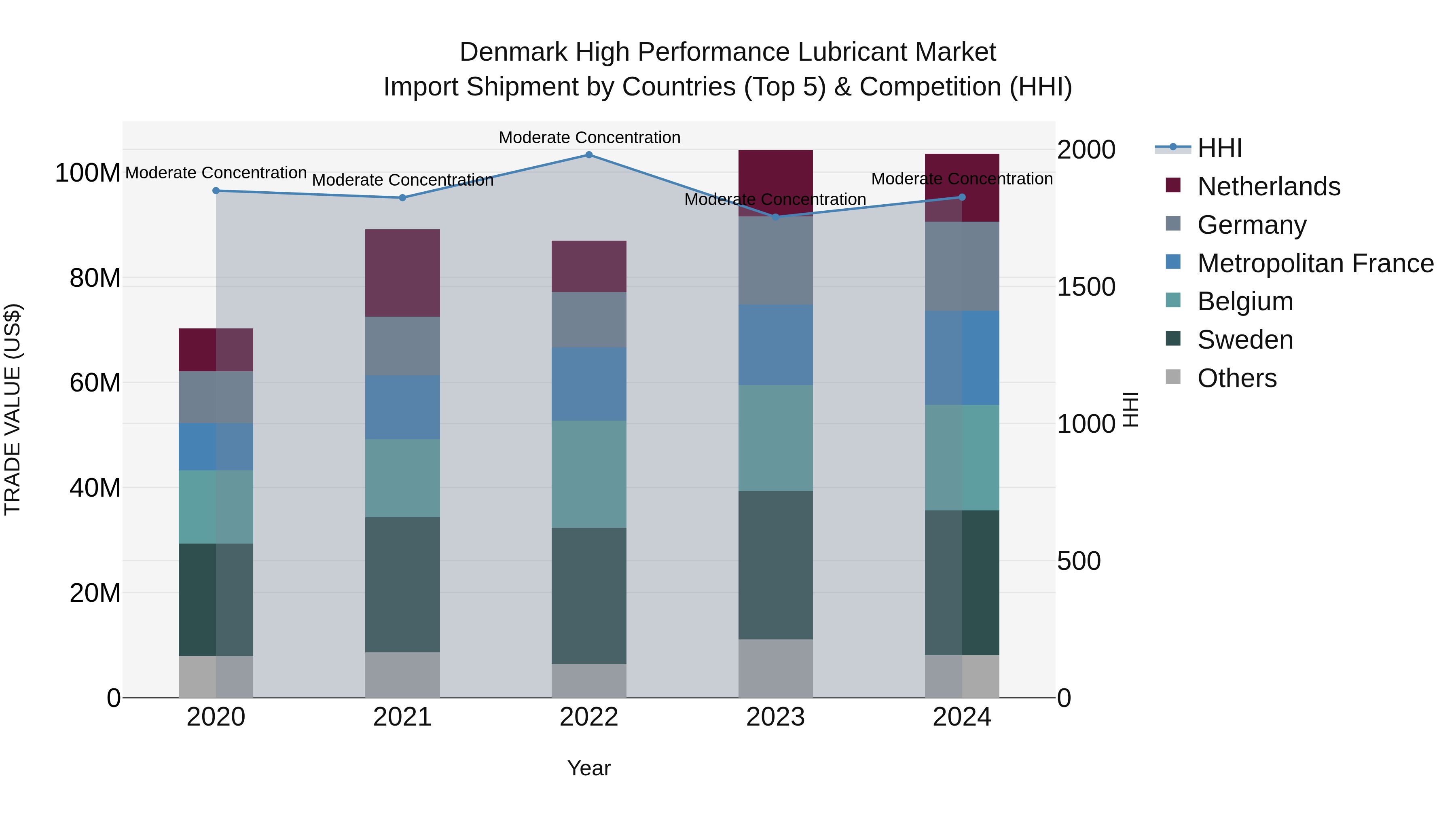The height and width of the screenshot is (819, 1456).
Task: Click the Sweden legend color swatch
Action: coord(1173,339)
